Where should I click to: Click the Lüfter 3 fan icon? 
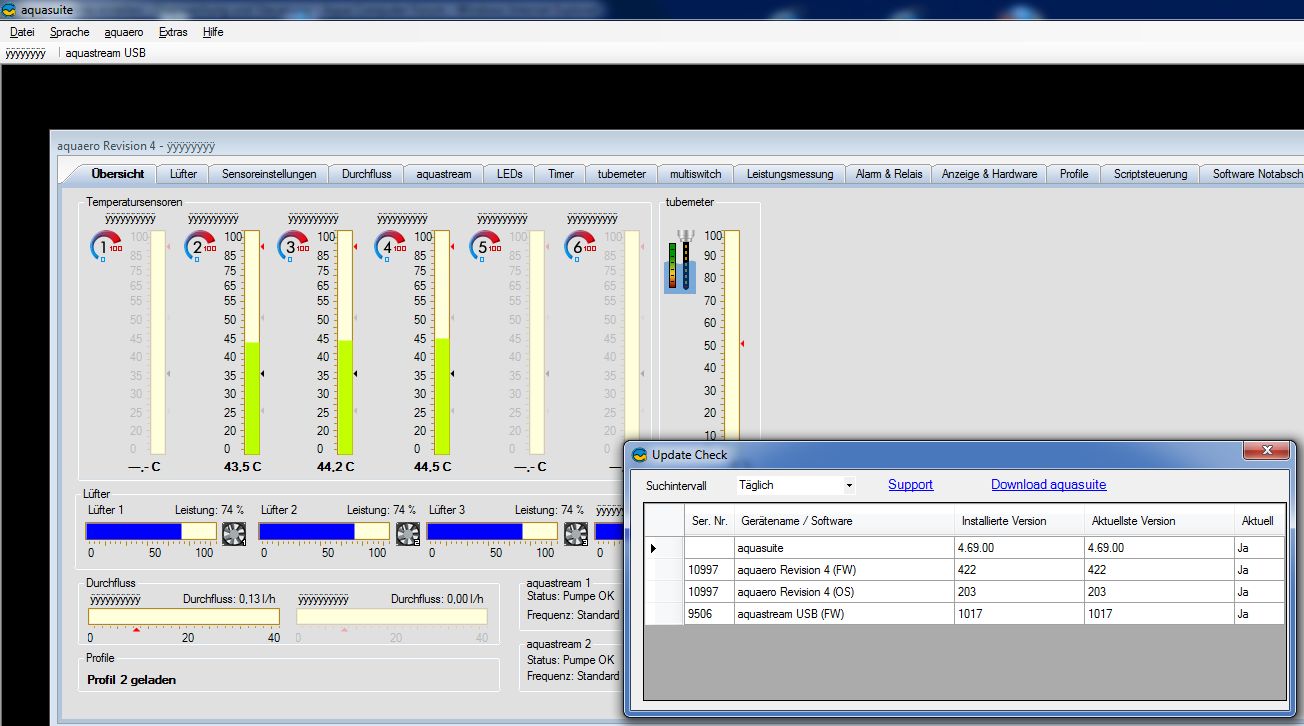576,534
